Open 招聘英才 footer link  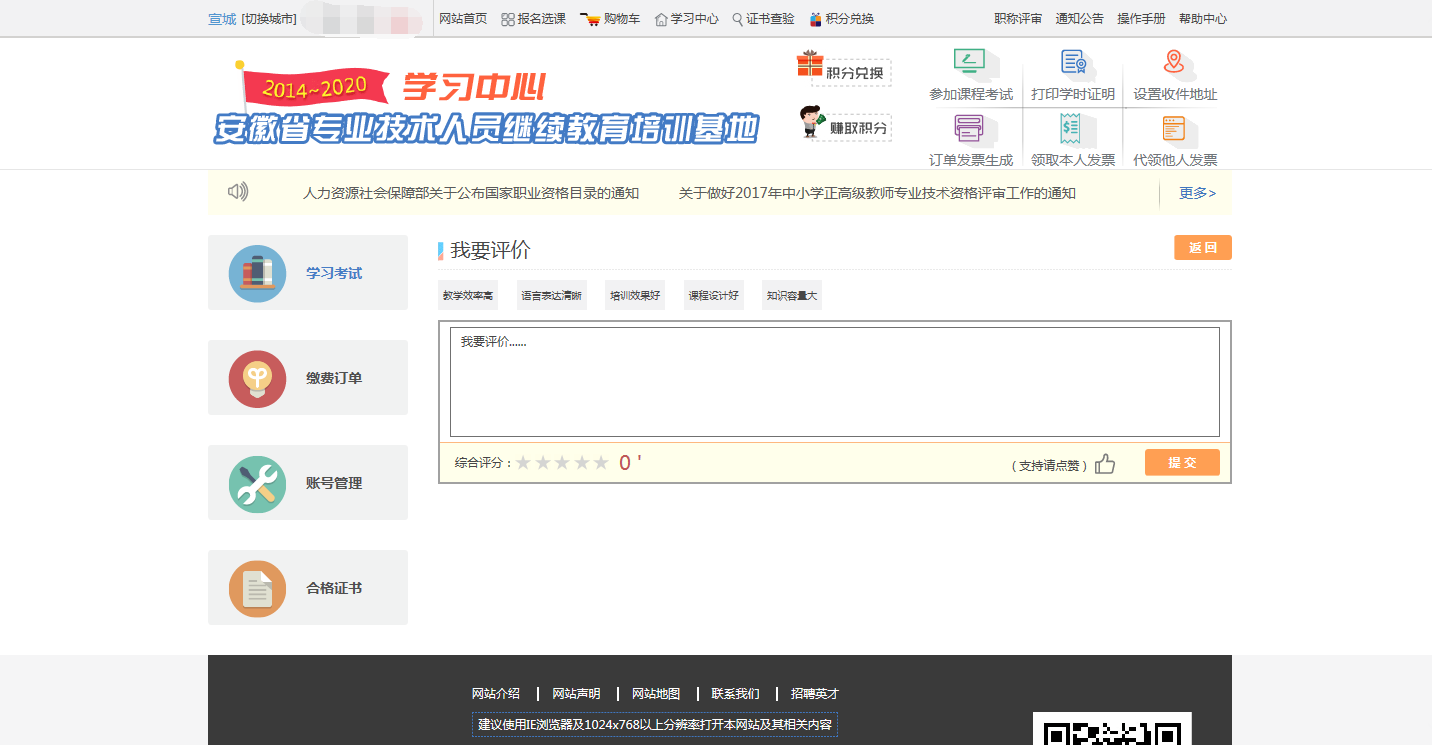[815, 693]
